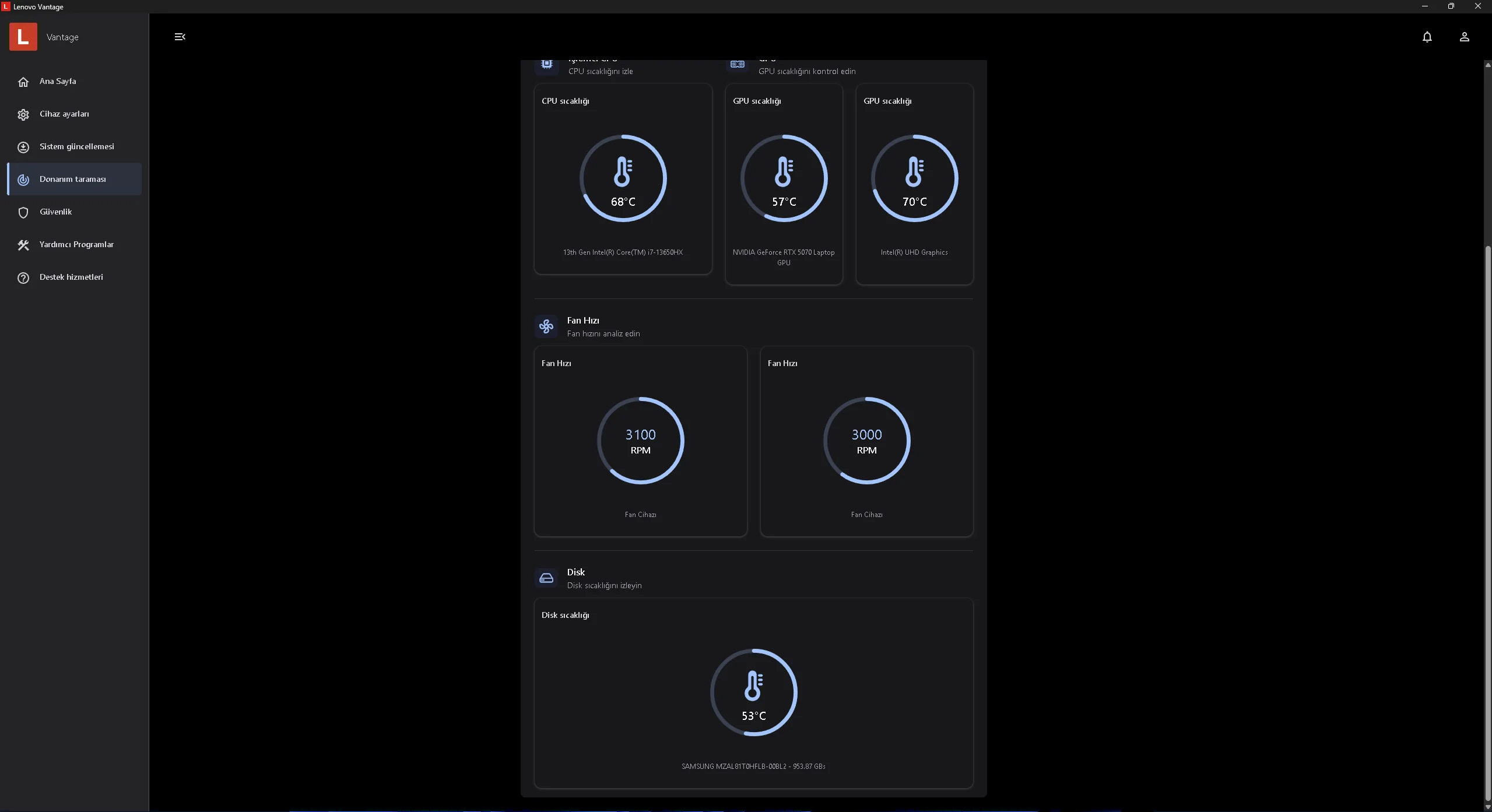The image size is (1492, 812).
Task: Click the NVIDIA GPU 57°C thermometer gauge
Action: click(x=784, y=178)
